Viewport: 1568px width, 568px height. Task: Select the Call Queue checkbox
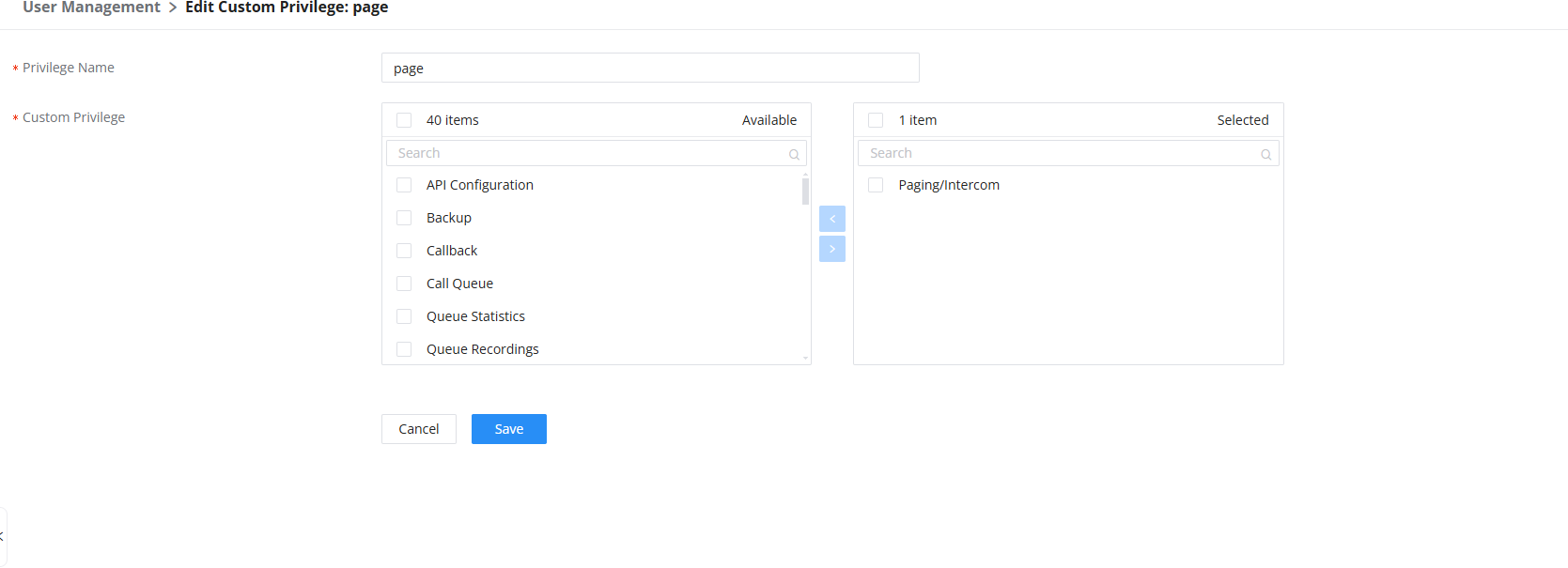click(404, 284)
